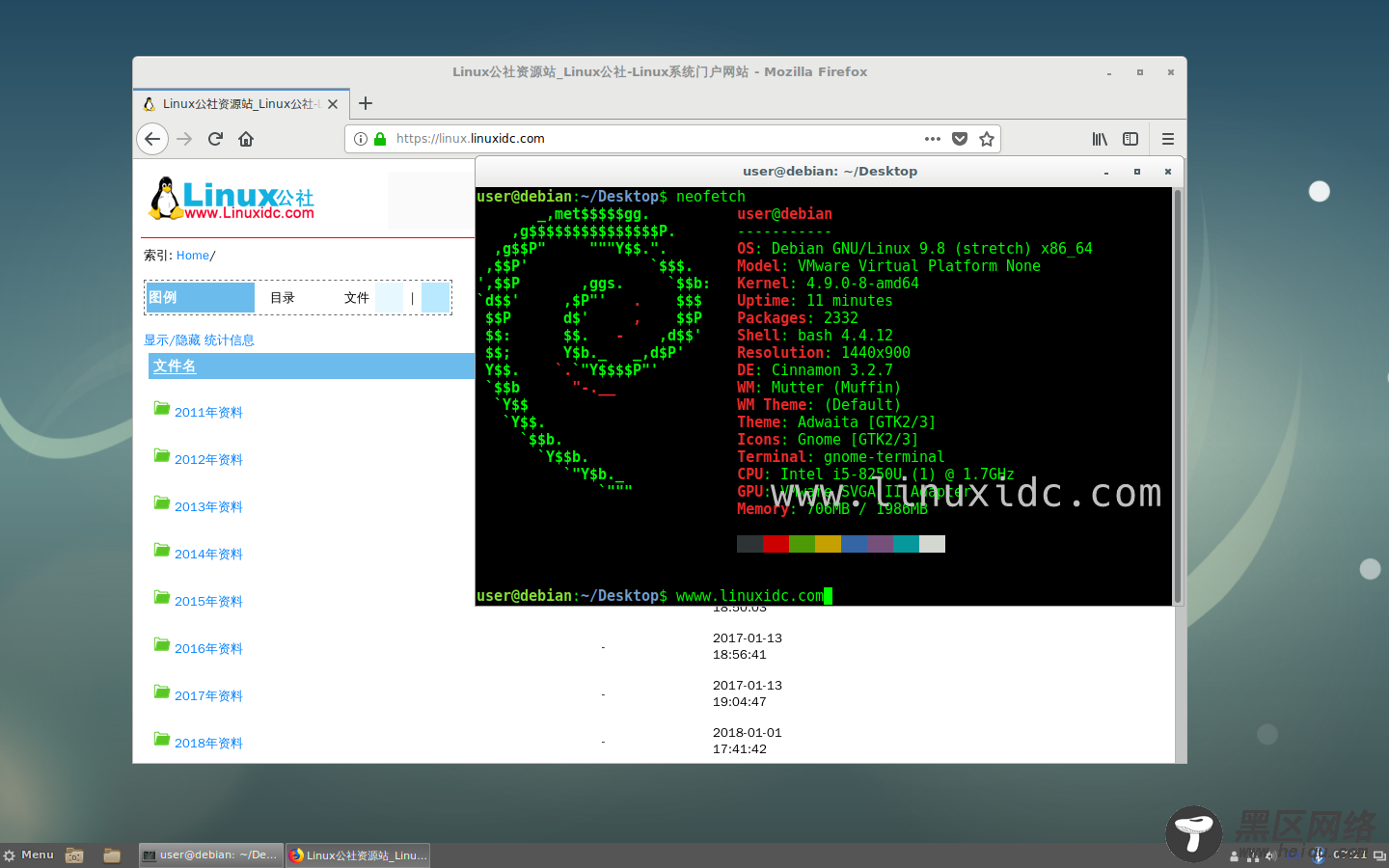Open the 2017年资料 folder link
This screenshot has height=868, width=1389.
[208, 696]
